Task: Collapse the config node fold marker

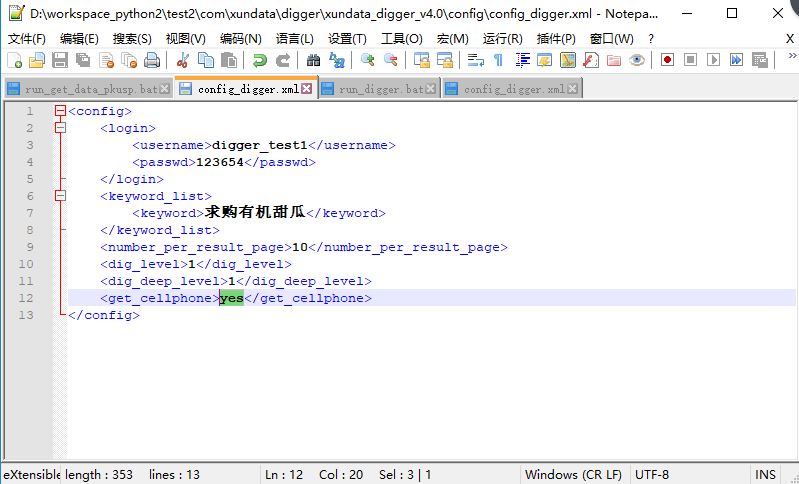Action: click(x=60, y=111)
